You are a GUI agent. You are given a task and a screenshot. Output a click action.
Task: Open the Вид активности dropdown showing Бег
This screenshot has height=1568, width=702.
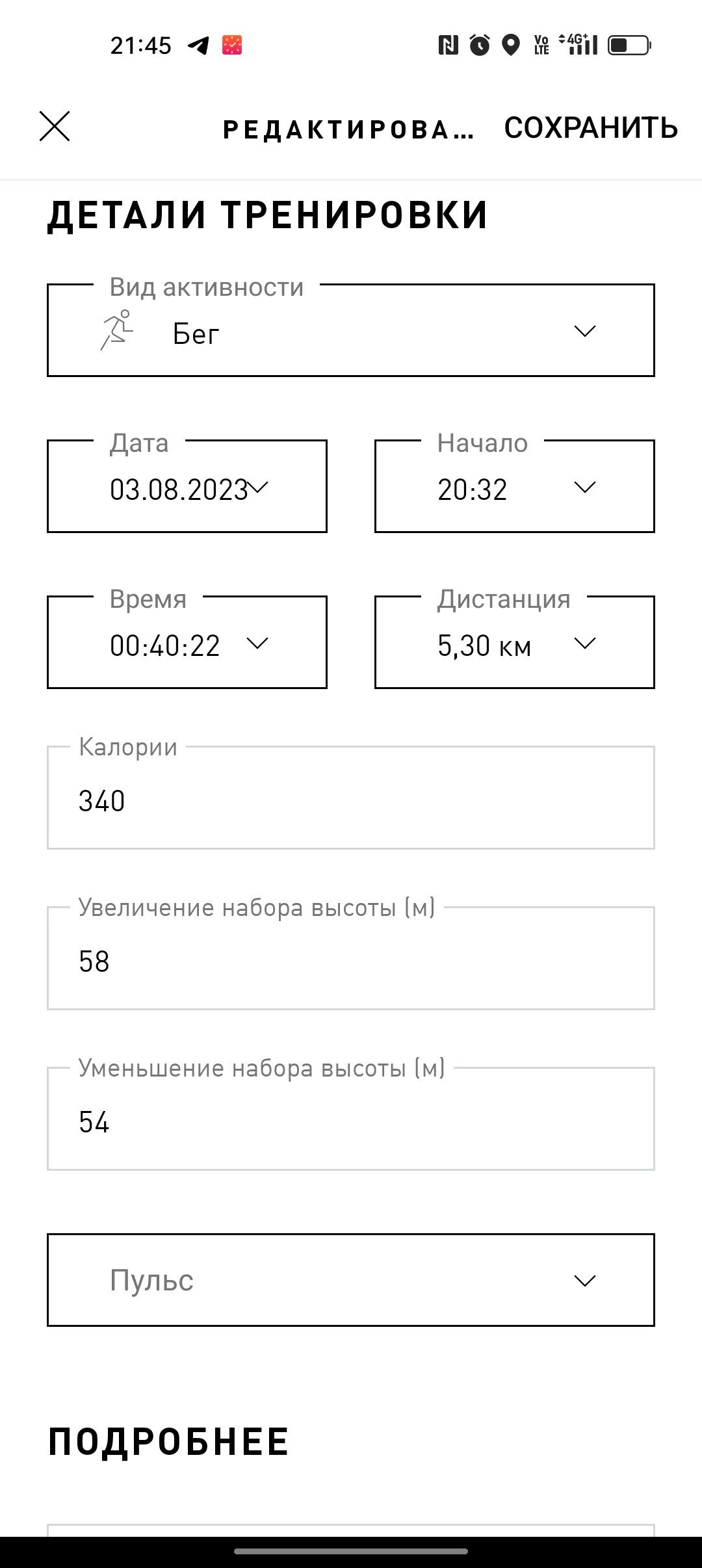(351, 330)
